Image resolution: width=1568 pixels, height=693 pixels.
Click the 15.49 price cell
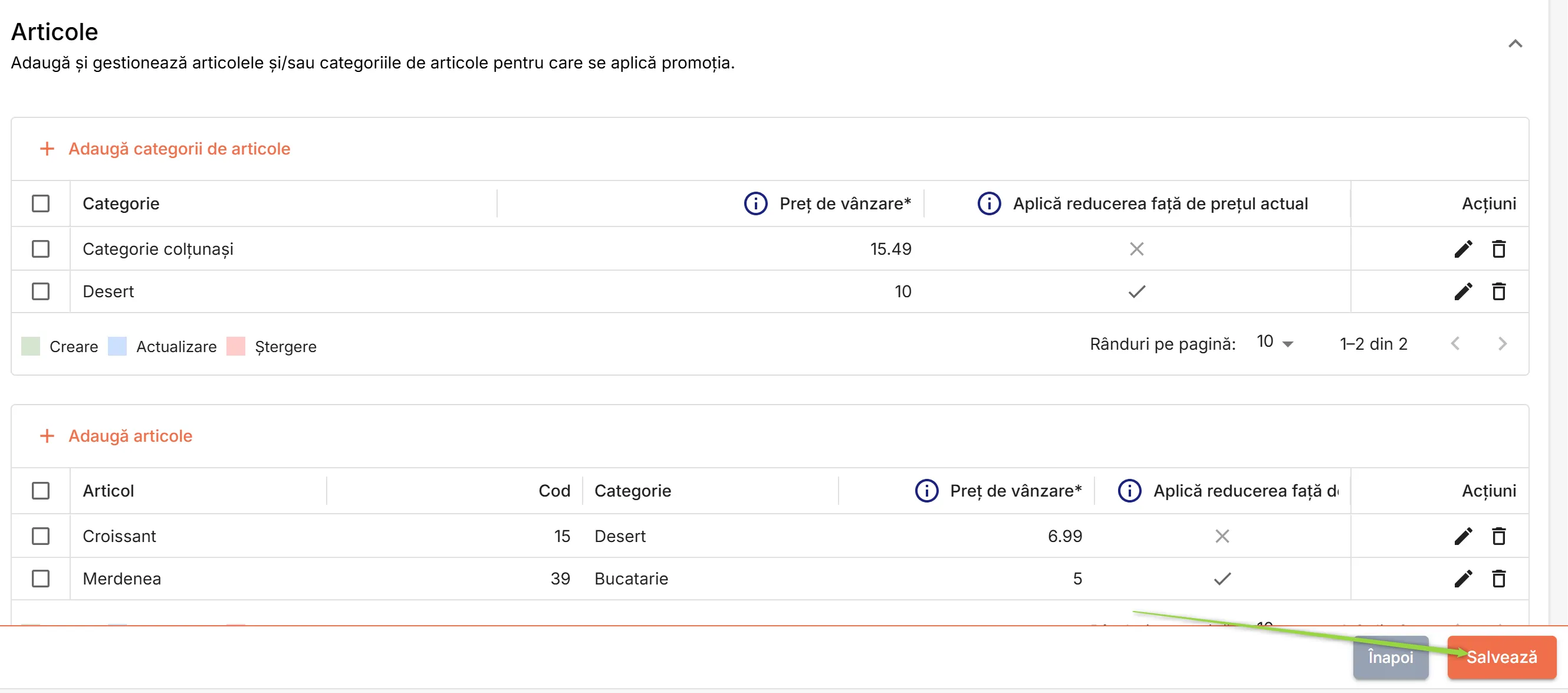(x=890, y=249)
